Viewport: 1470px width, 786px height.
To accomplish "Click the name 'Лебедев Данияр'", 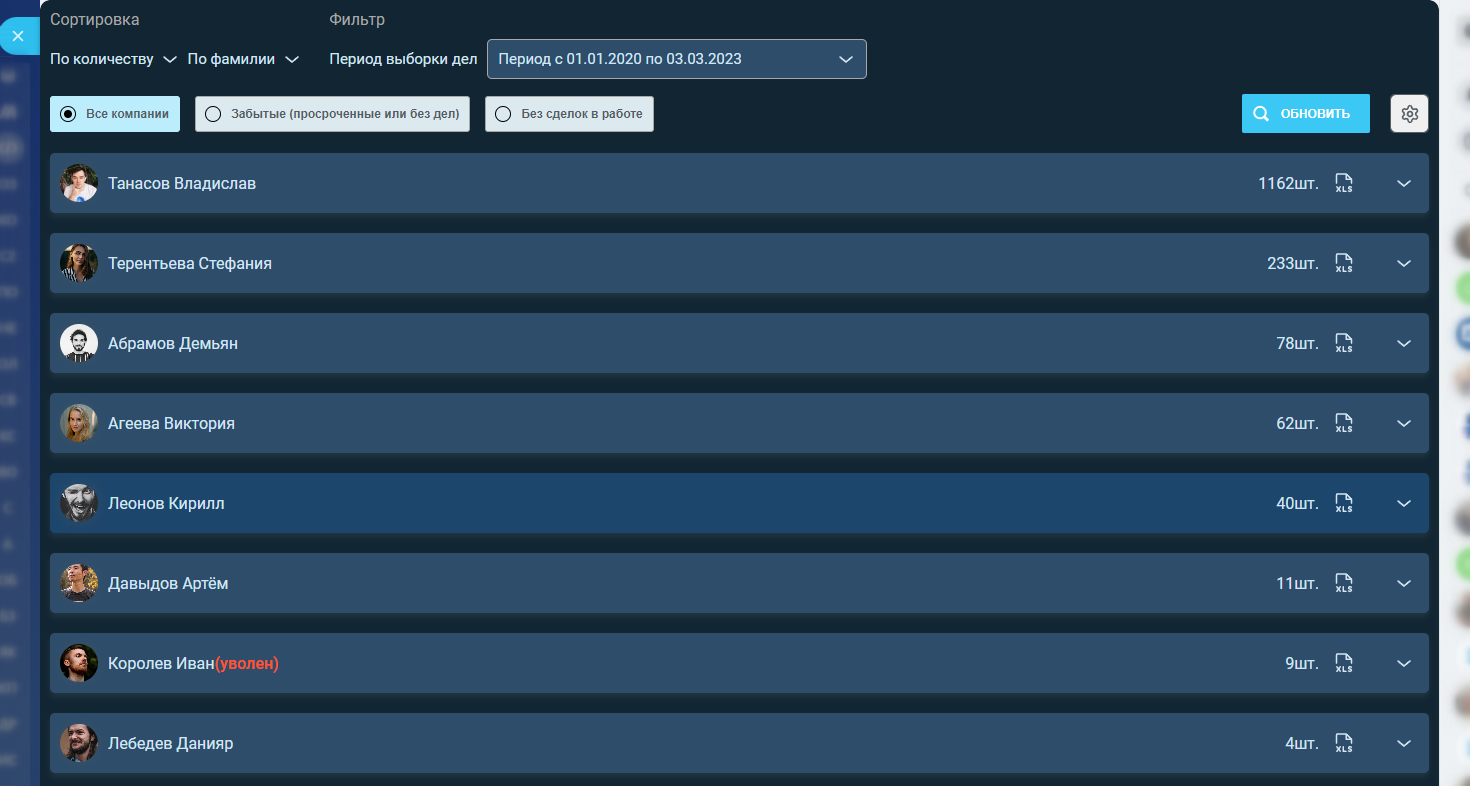I will (170, 743).
